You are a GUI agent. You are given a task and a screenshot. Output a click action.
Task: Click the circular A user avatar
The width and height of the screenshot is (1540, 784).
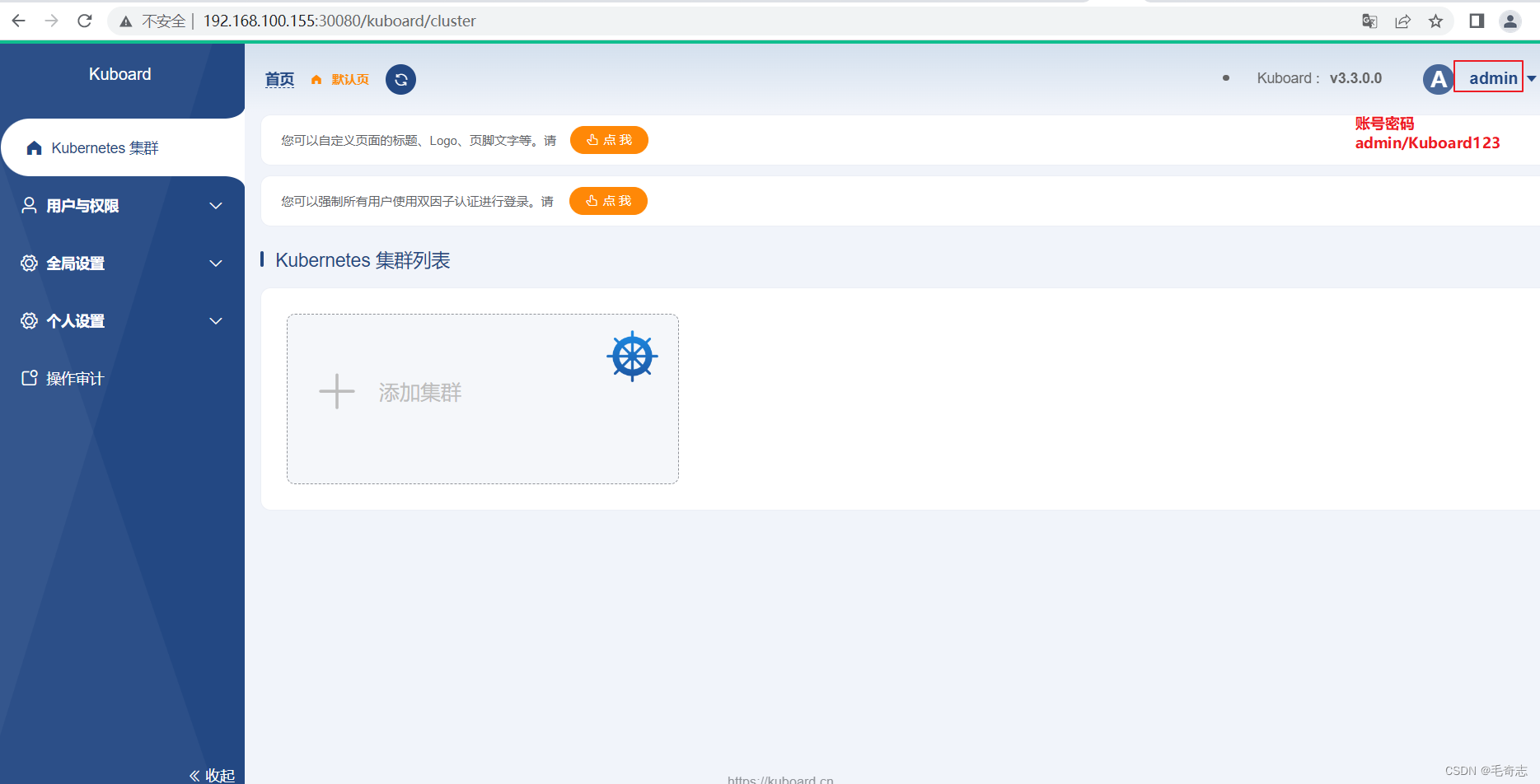pos(1438,79)
